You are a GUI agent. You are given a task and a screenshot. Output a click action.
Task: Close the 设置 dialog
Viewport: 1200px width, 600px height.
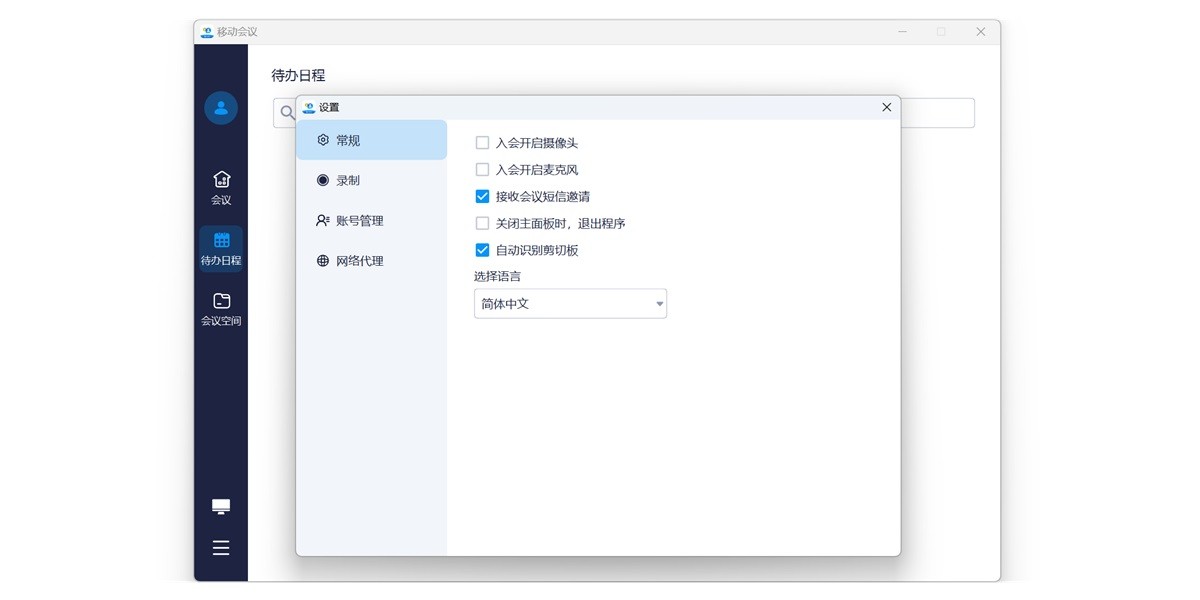pyautogui.click(x=886, y=108)
